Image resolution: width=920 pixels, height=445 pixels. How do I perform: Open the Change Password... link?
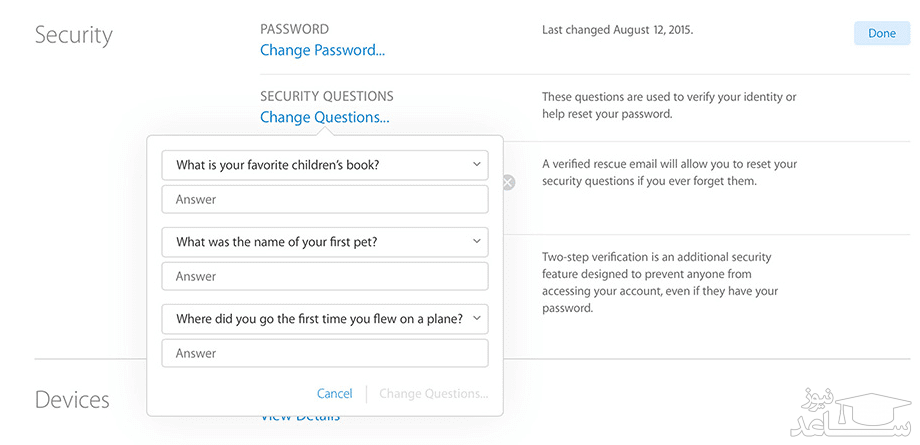(x=322, y=50)
